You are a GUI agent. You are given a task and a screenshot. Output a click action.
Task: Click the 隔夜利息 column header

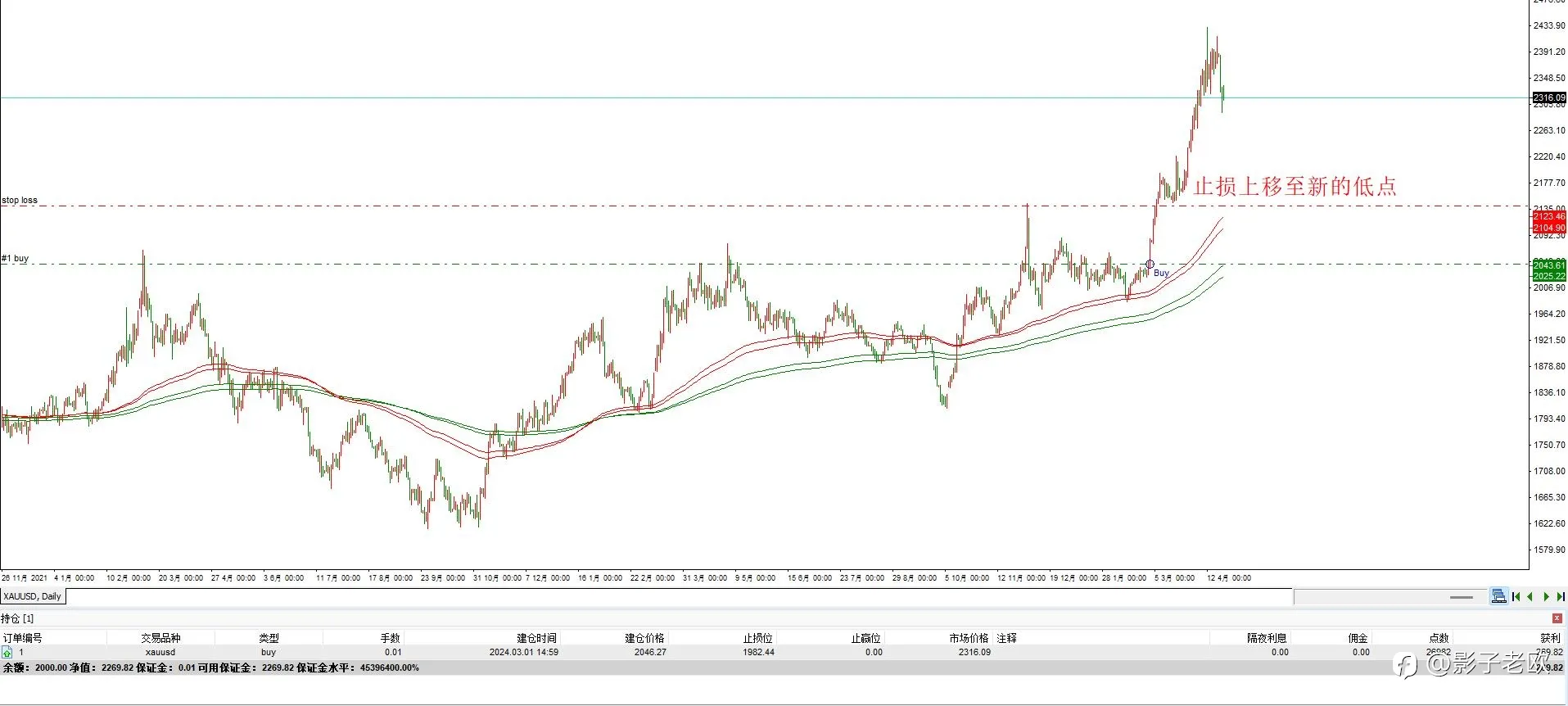[x=1267, y=638]
